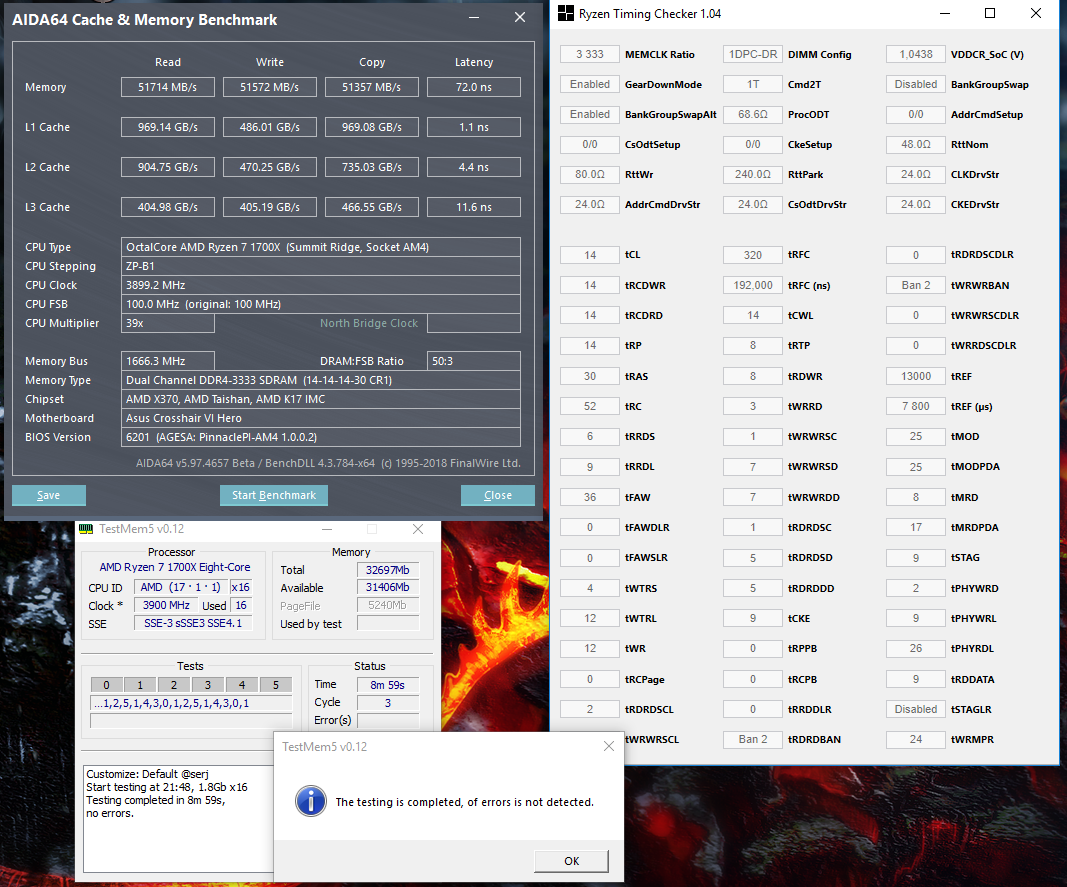Minimize the AIDA64 benchmark window
The width and height of the screenshot is (1067, 887).
pos(474,18)
